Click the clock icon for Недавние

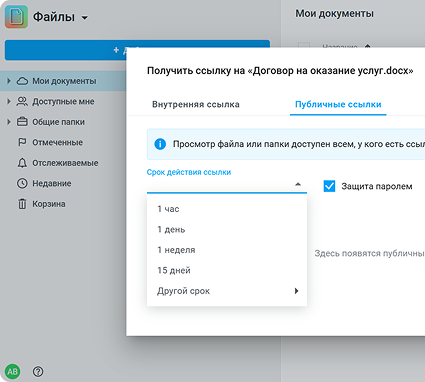coord(22,183)
